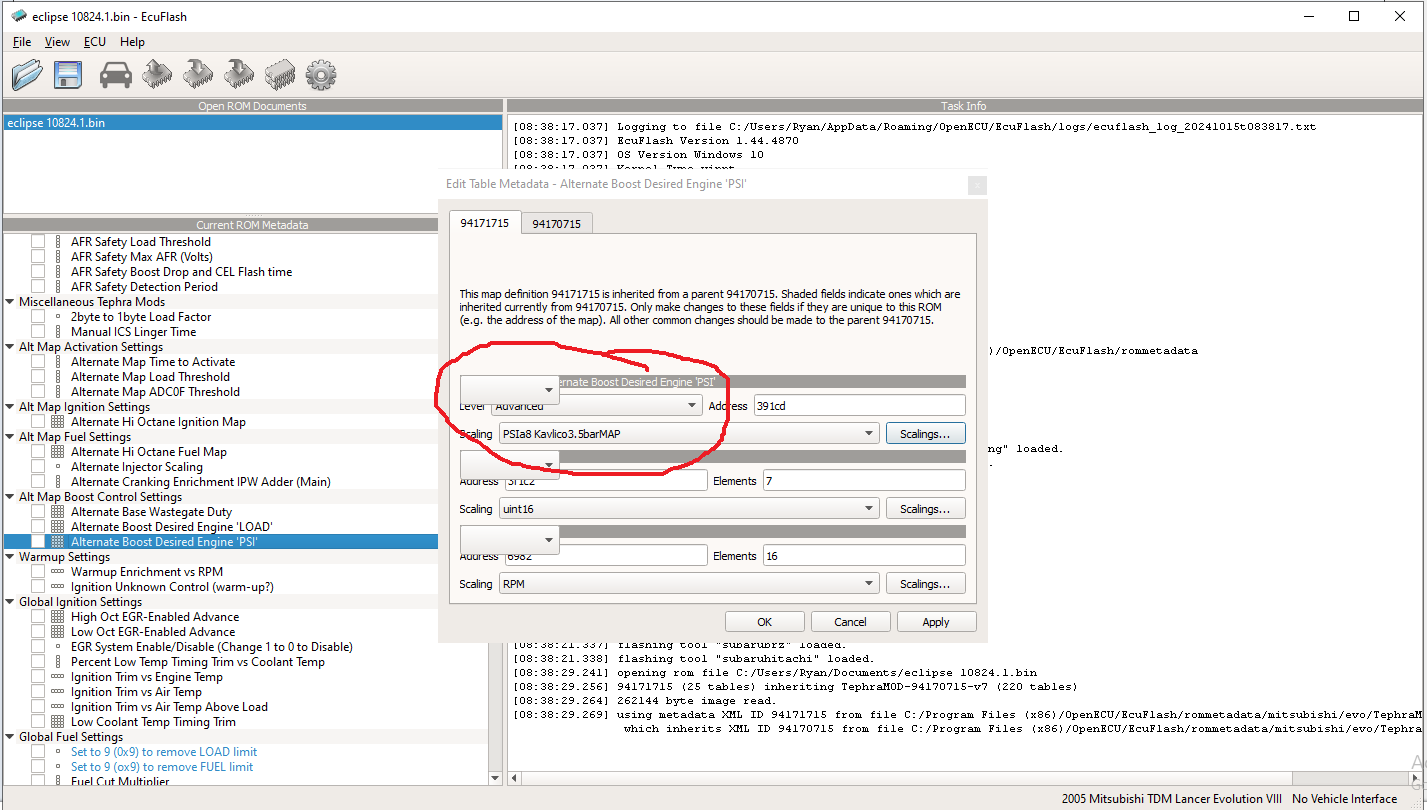The image size is (1427, 810).
Task: Tick the Alternate Base Wastegate Duty checkbox
Action: point(38,512)
